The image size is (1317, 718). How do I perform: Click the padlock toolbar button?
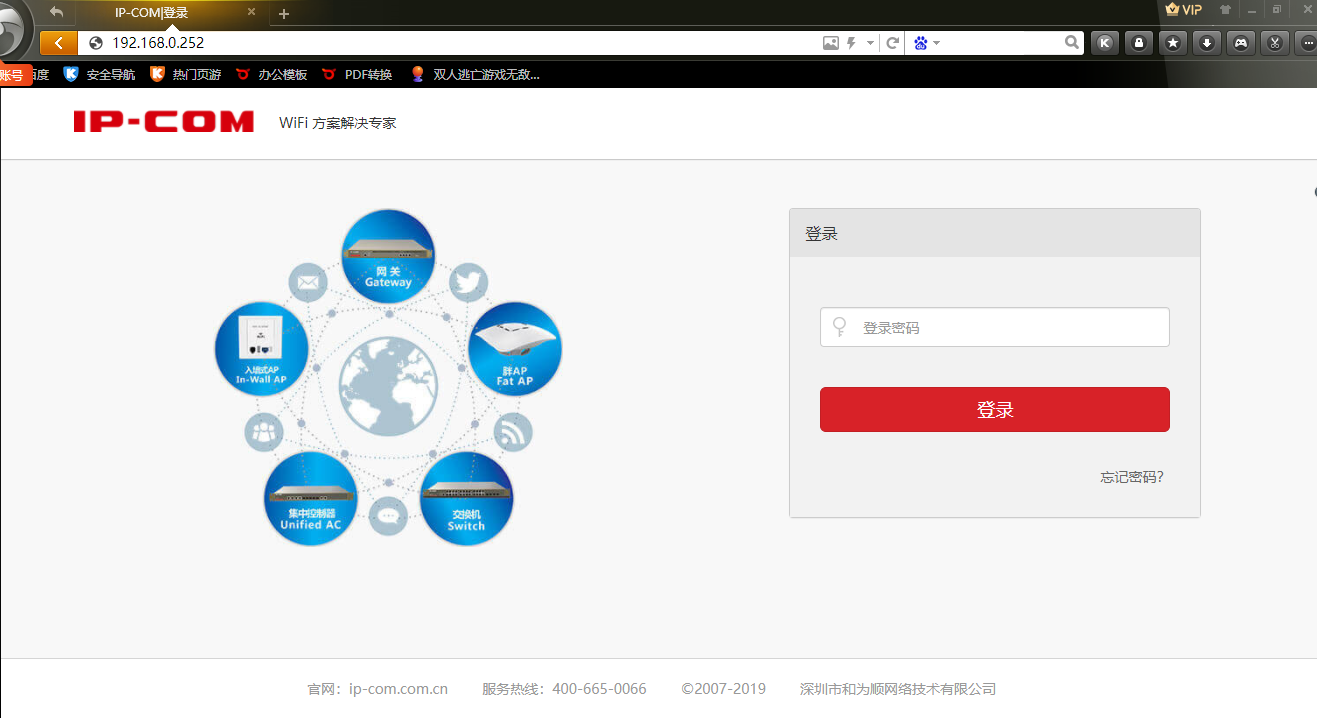pos(1139,43)
